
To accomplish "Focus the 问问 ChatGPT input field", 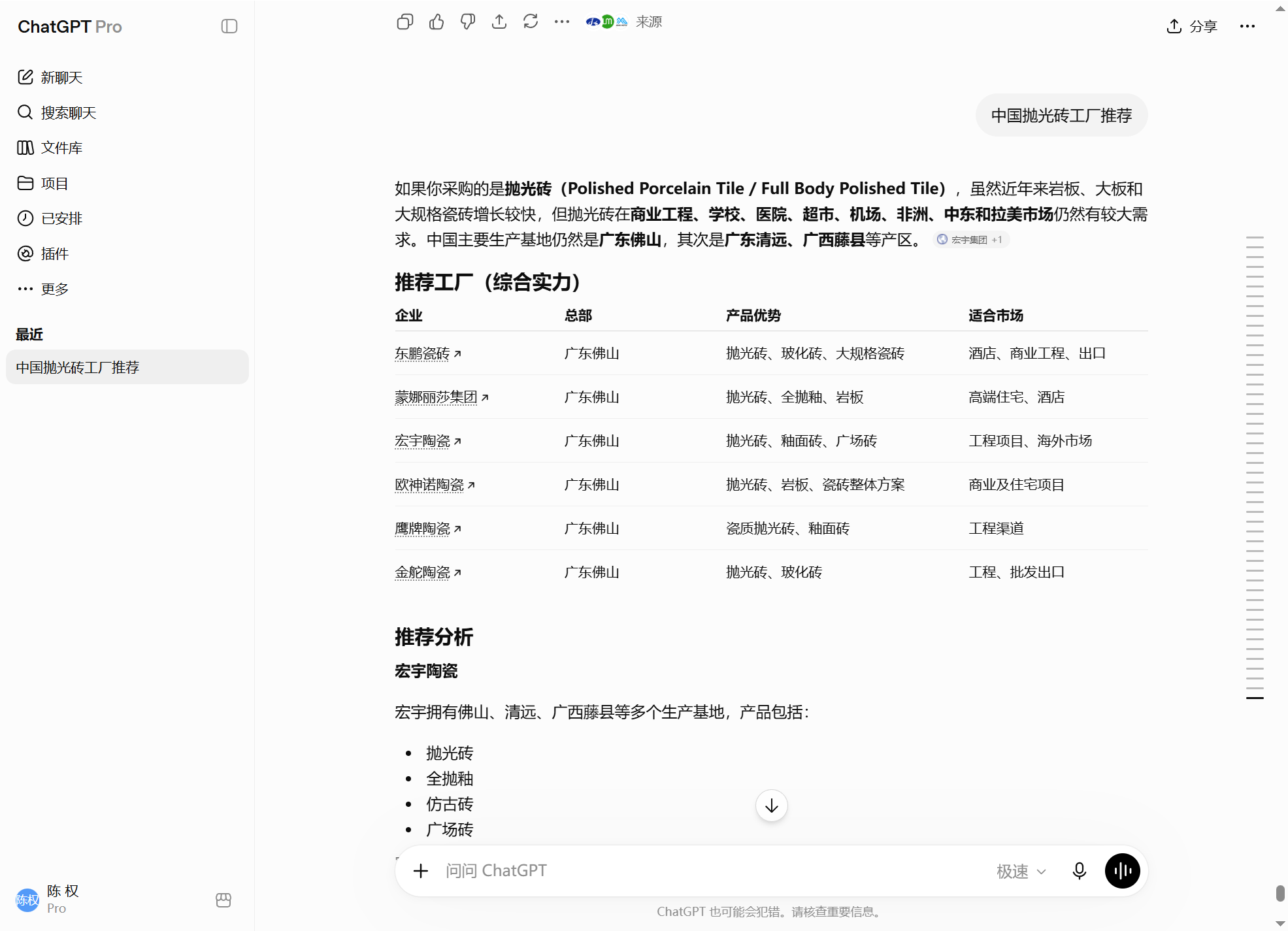I will (712, 871).
